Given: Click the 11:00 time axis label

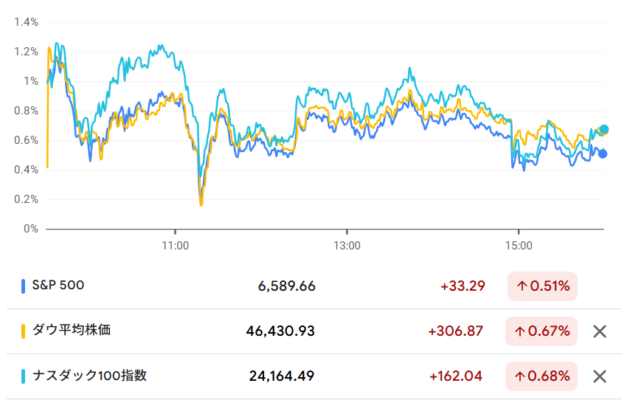Looking at the screenshot, I should coord(175,245).
